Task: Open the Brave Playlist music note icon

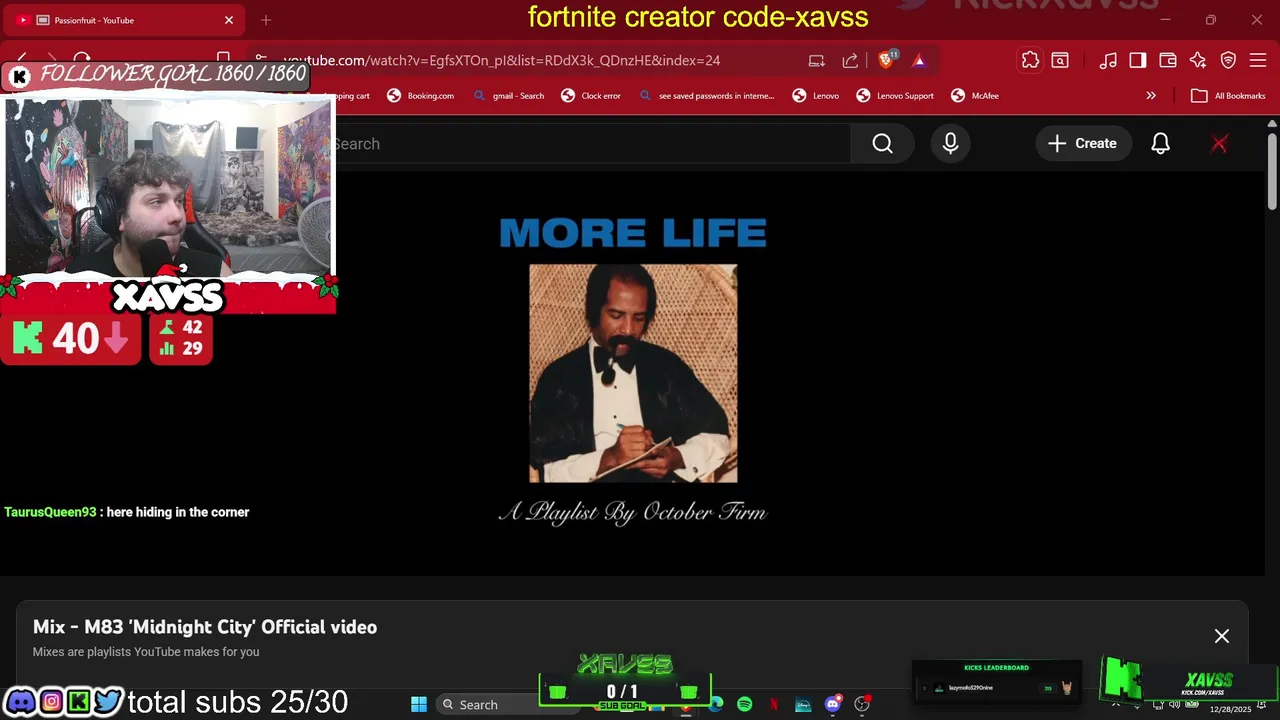Action: (x=1108, y=60)
